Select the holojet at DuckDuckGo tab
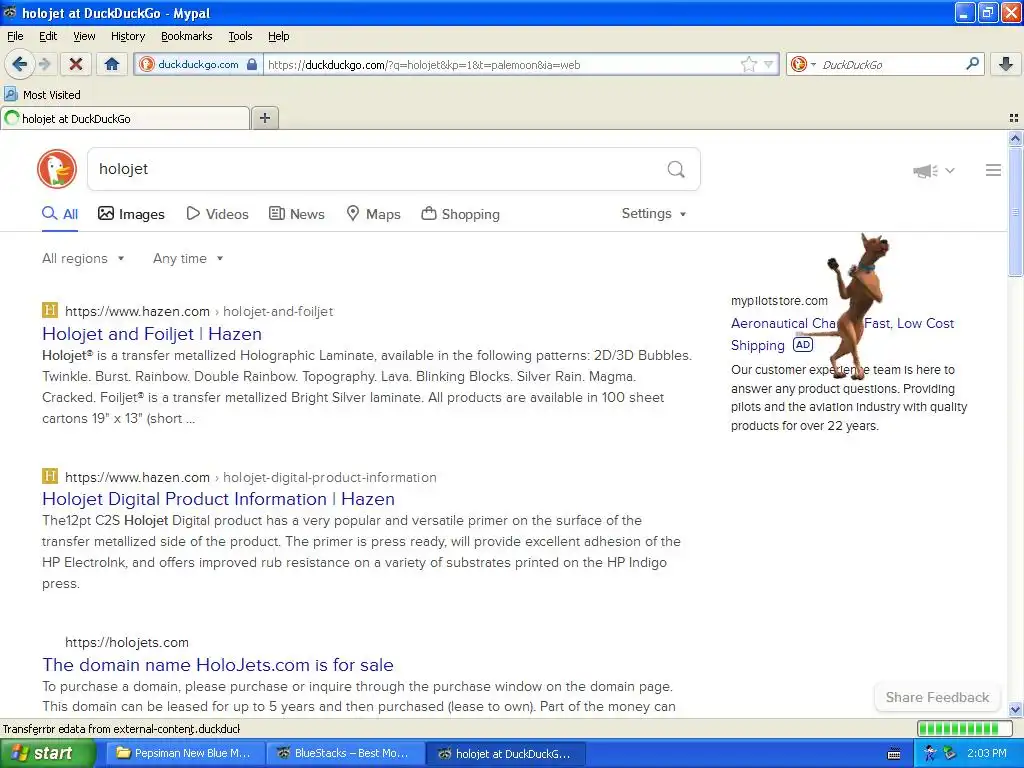 [x=125, y=118]
